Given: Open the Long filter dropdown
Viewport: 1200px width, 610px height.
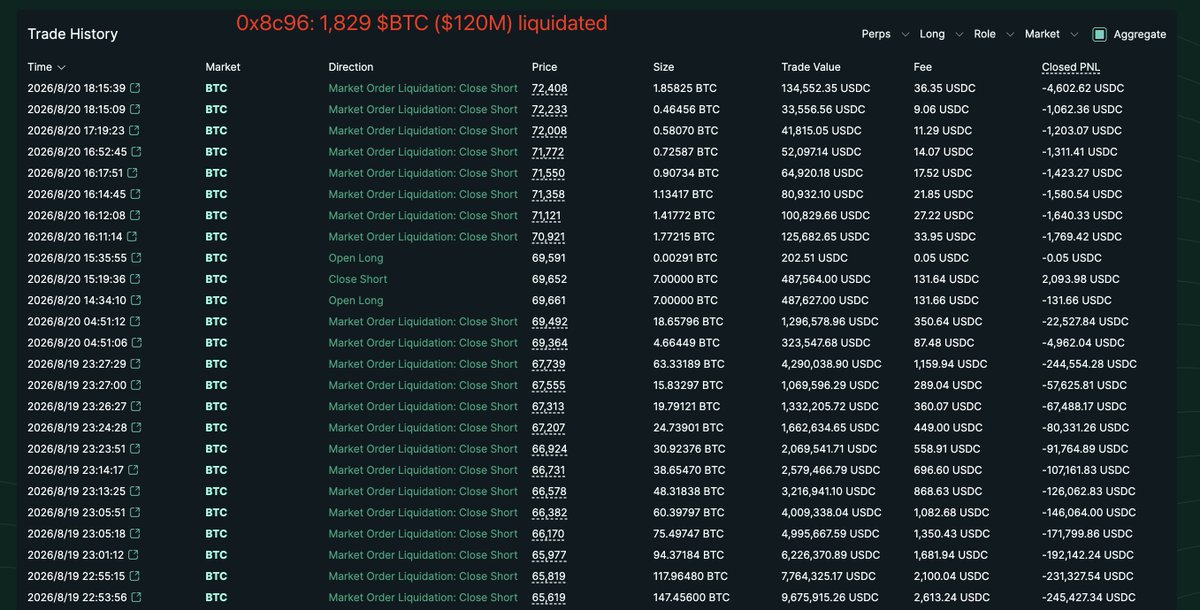Looking at the screenshot, I should tap(939, 34).
